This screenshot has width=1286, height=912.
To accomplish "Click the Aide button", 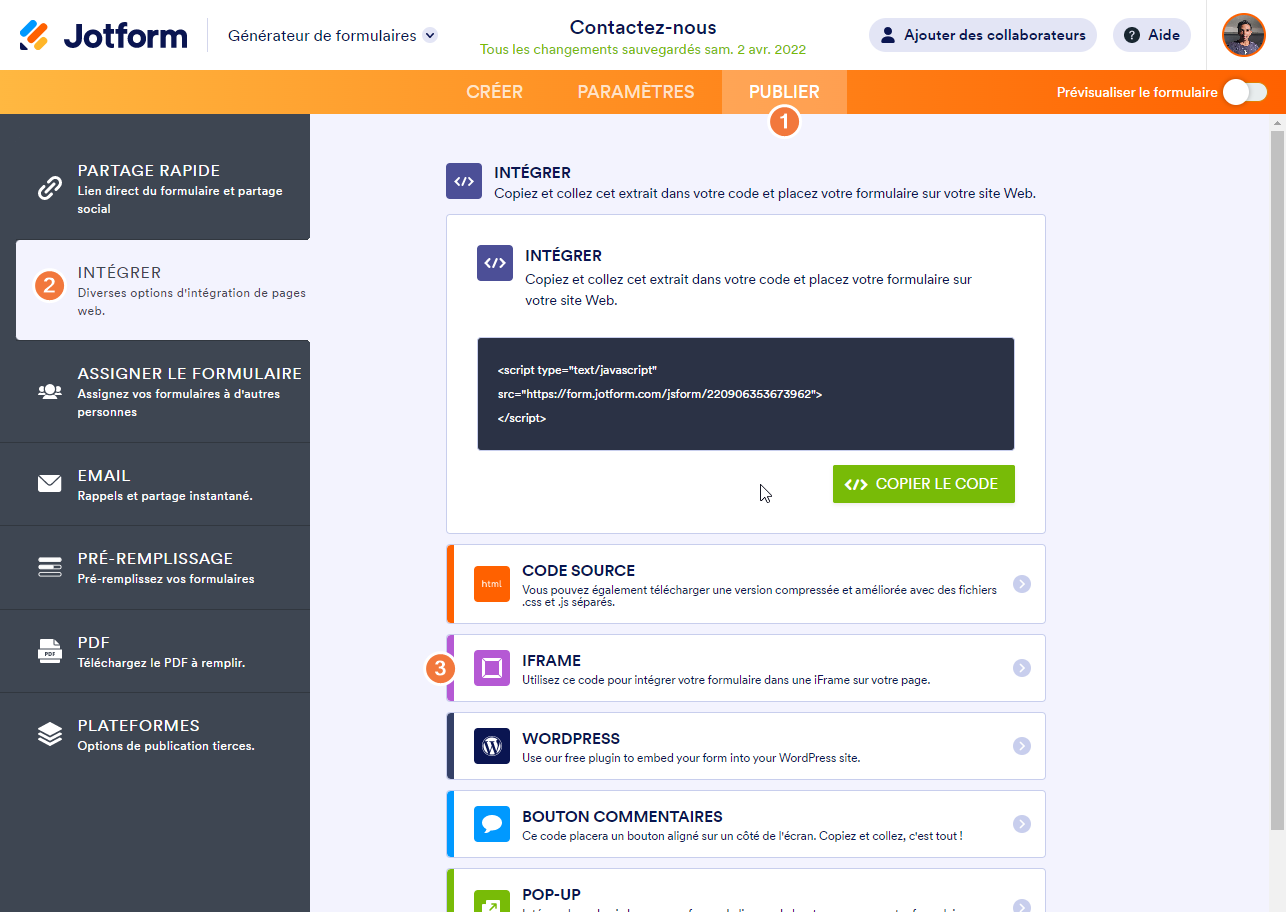I will click(x=1152, y=35).
